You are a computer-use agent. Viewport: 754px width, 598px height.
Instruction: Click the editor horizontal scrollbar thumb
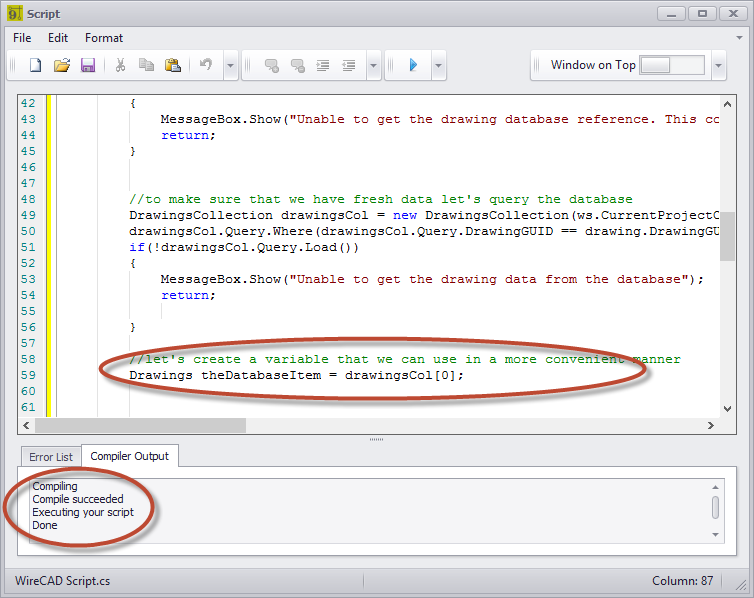pos(140,425)
